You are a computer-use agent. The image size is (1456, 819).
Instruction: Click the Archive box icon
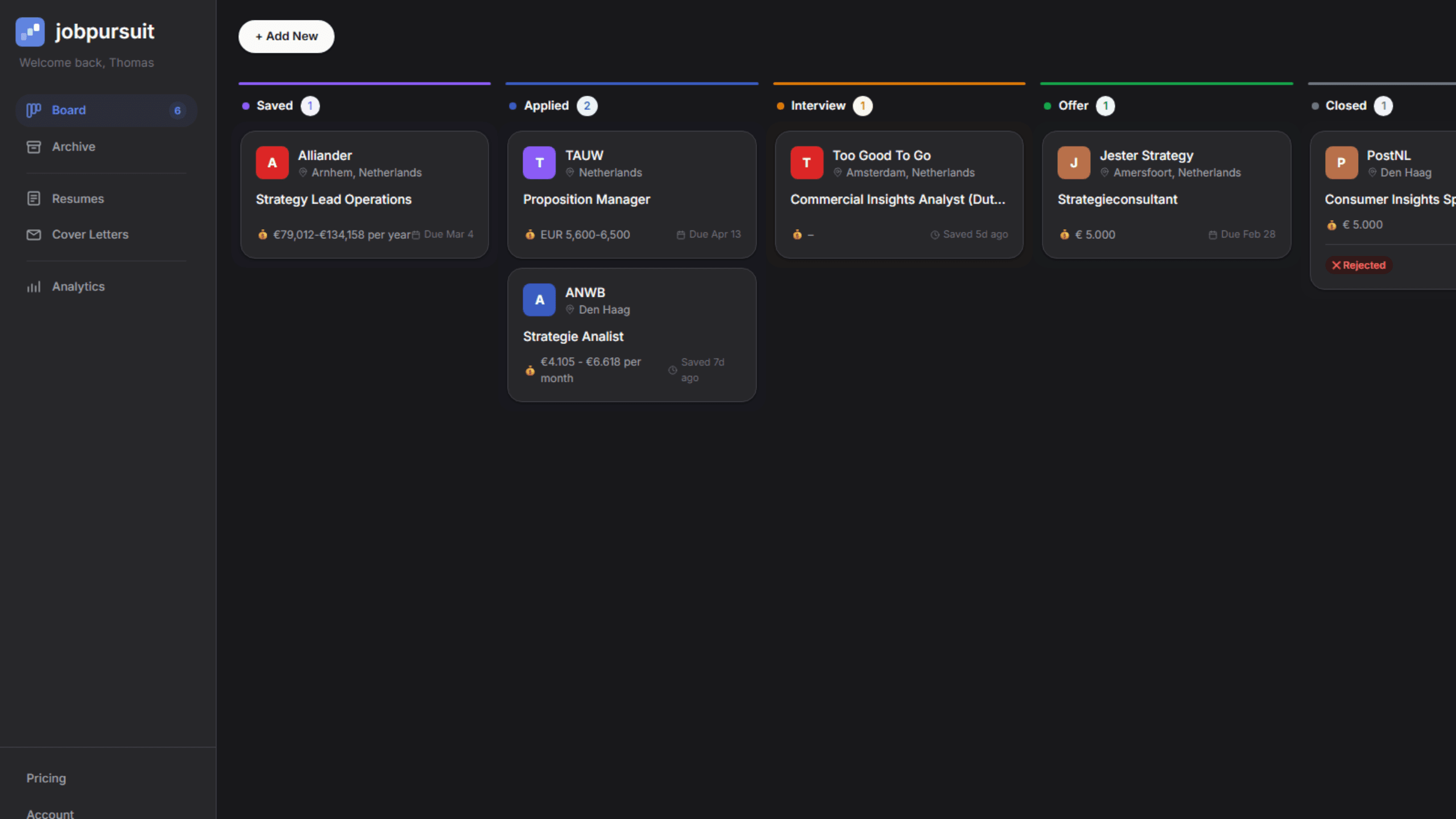(x=33, y=147)
